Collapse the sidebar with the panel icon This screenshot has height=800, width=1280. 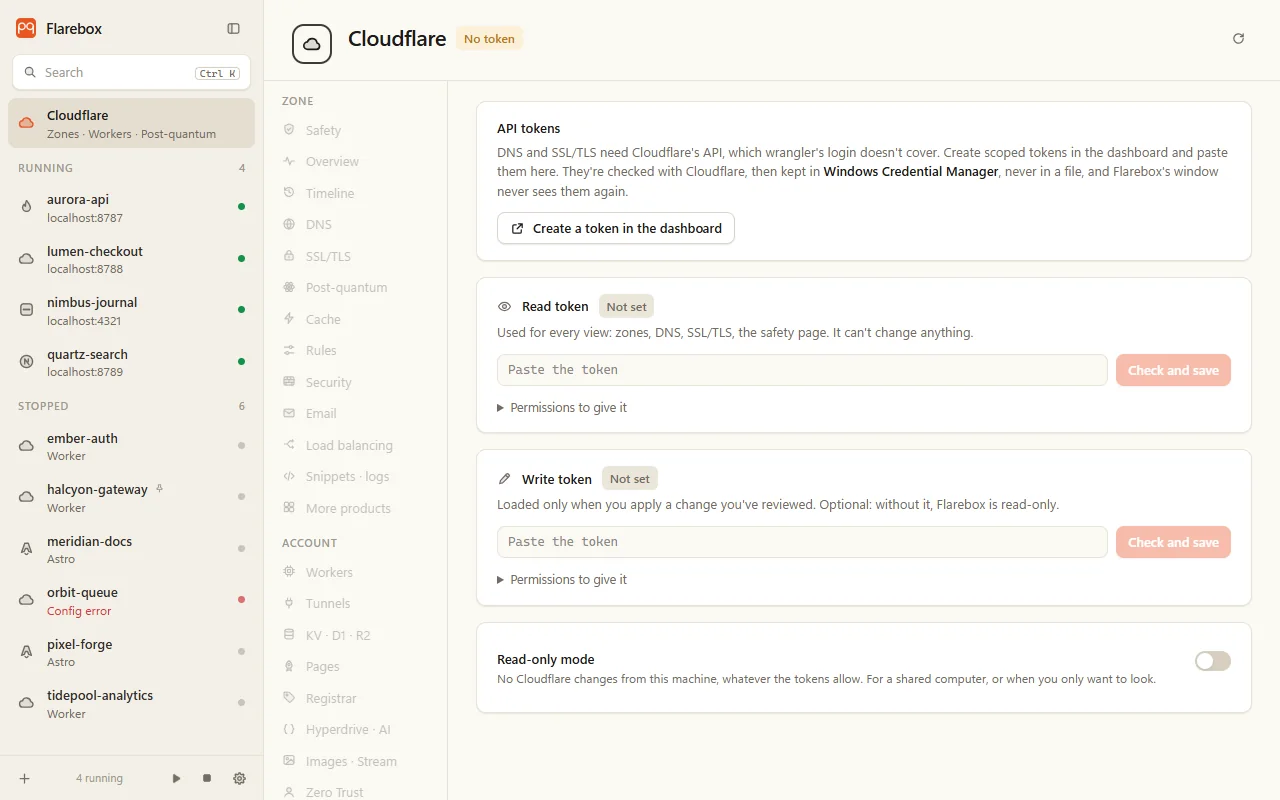234,29
